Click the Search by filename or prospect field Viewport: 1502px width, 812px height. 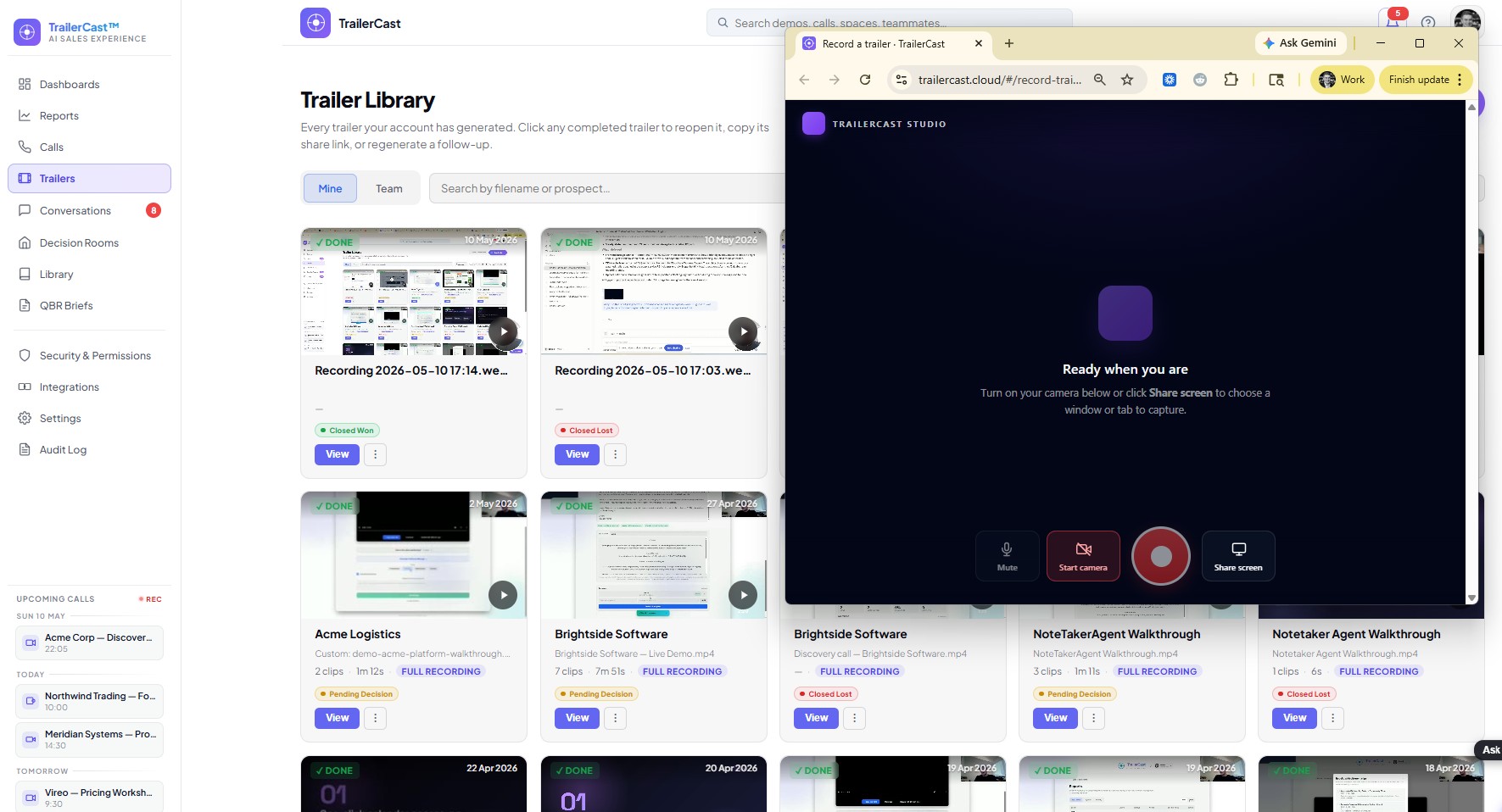click(x=606, y=188)
